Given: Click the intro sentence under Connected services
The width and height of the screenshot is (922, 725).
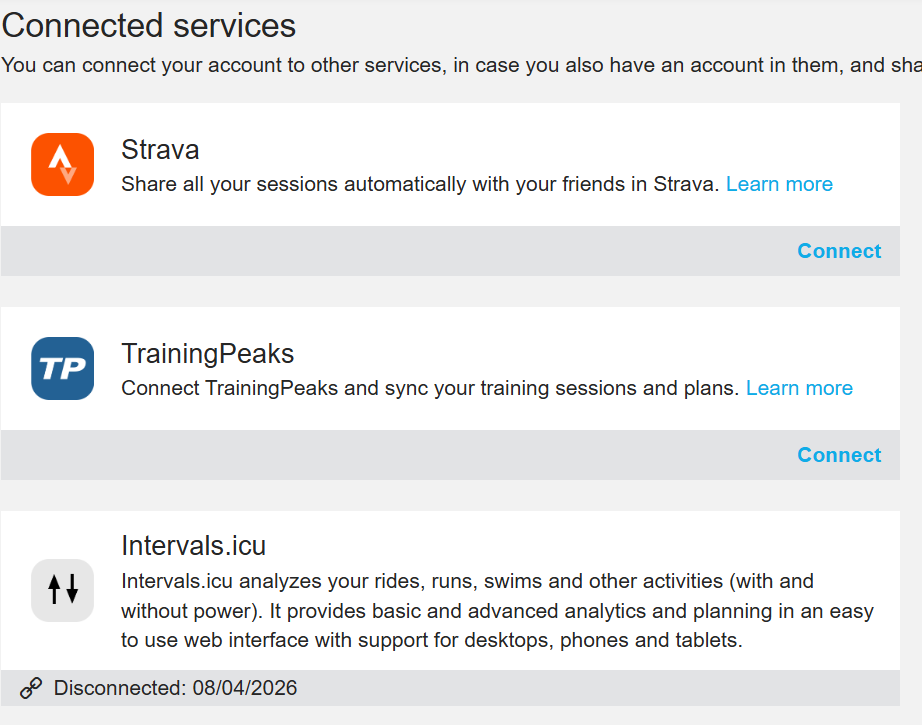Looking at the screenshot, I should pyautogui.click(x=450, y=65).
